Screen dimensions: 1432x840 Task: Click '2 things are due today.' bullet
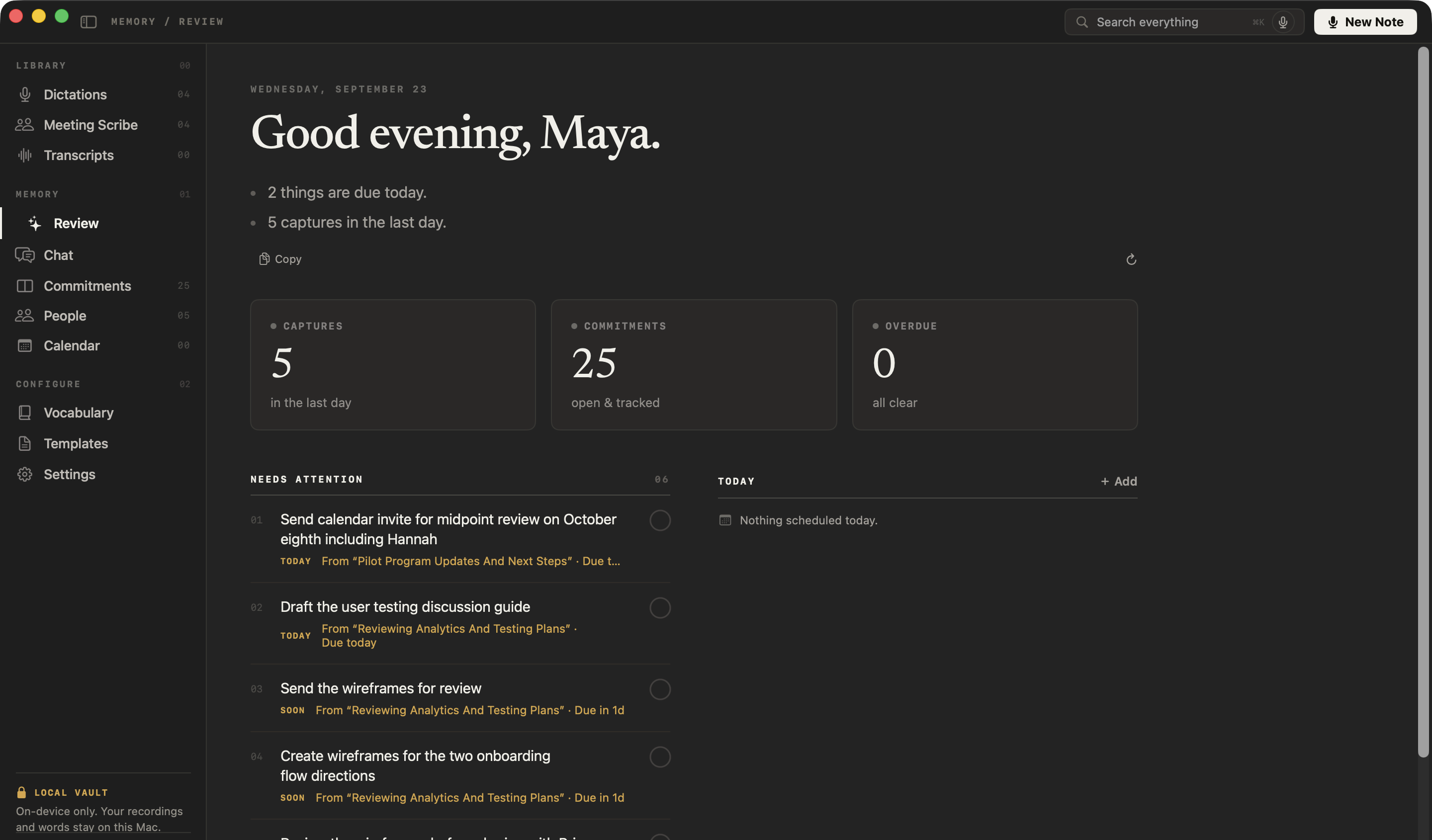[347, 192]
